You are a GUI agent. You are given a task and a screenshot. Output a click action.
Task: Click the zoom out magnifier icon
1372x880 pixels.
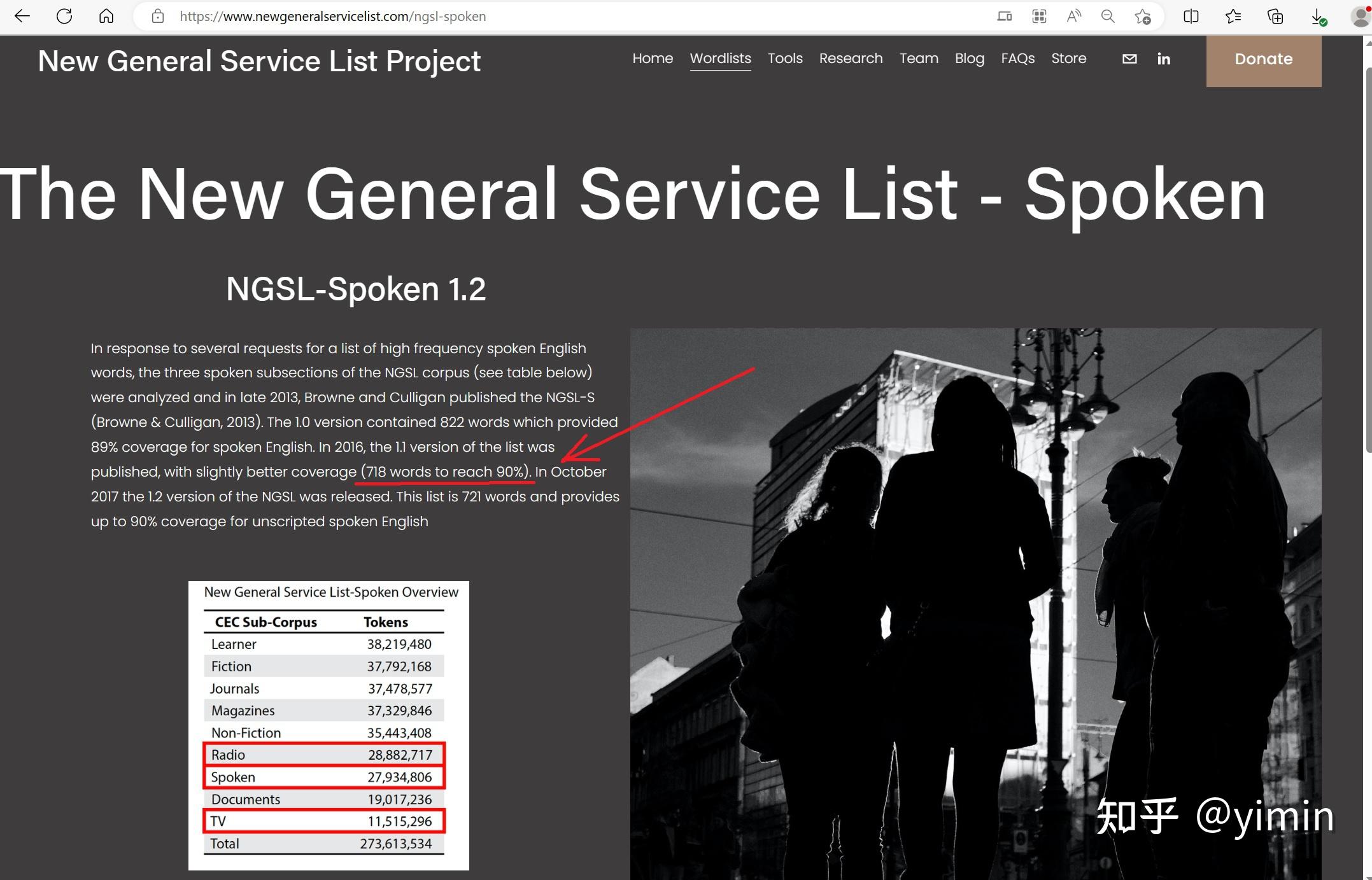click(x=1108, y=17)
